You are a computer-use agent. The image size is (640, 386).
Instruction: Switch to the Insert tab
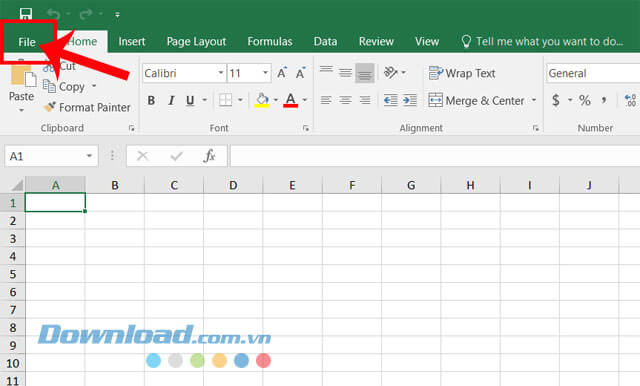pos(131,42)
